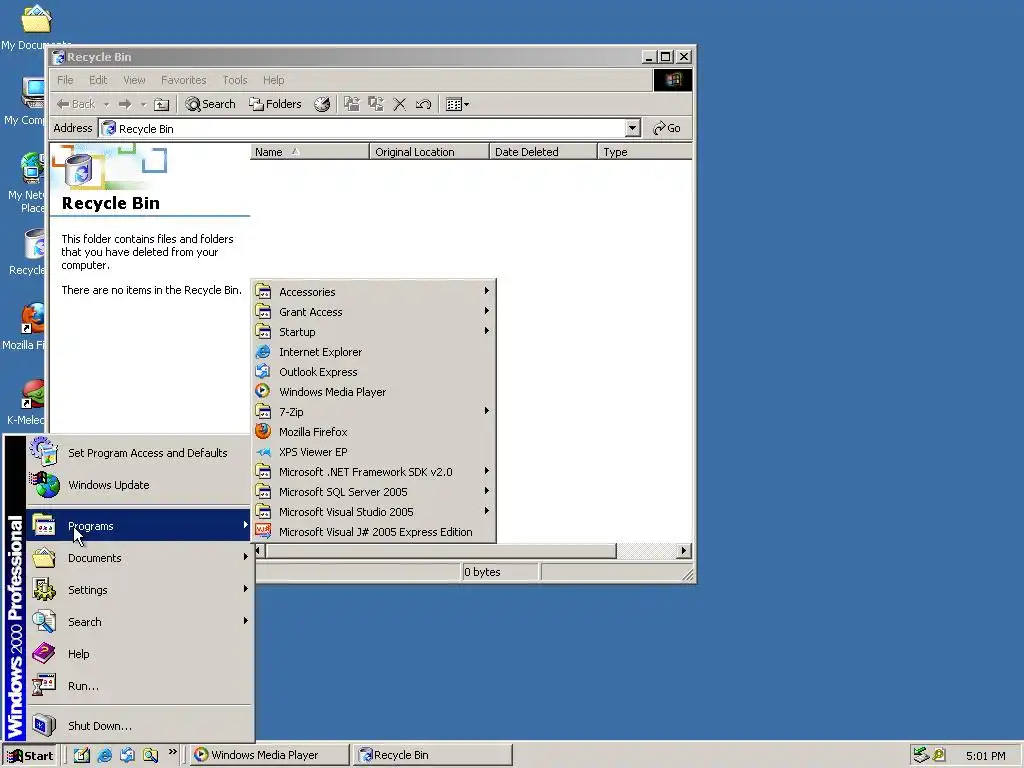
Task: Expand Documents submenu arrow
Action: tap(246, 557)
